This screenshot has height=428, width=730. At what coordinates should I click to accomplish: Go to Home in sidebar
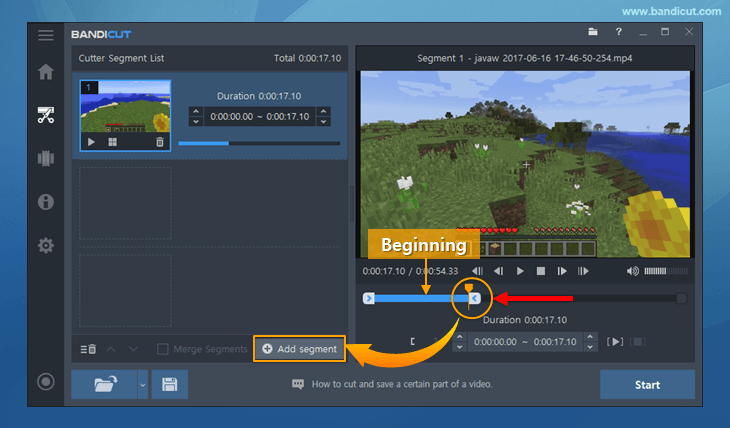[x=46, y=72]
